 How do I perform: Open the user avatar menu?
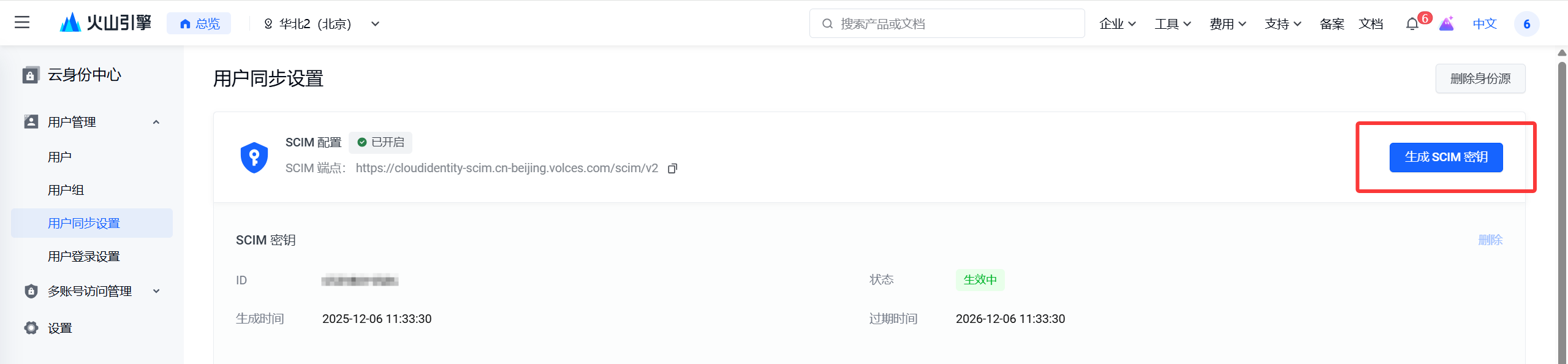pyautogui.click(x=1526, y=24)
